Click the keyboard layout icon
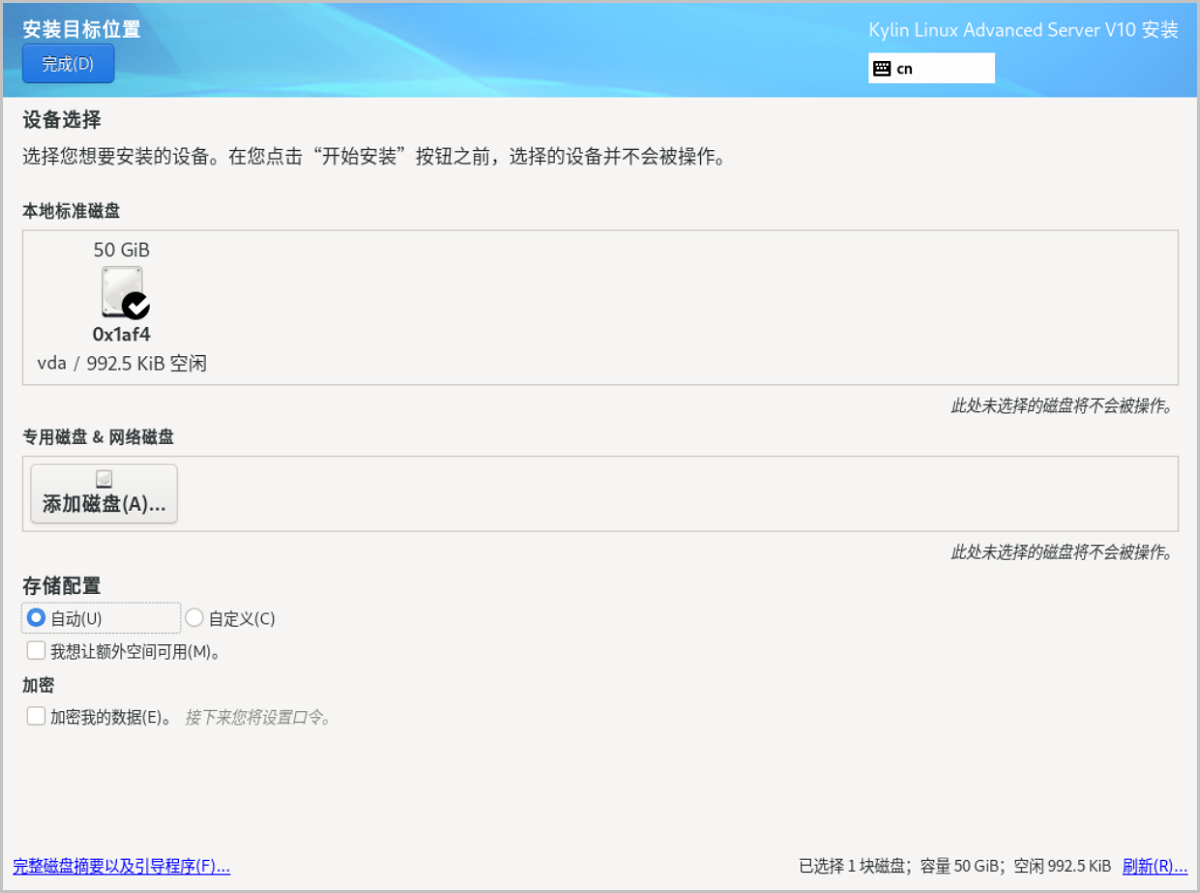1200x893 pixels. point(881,69)
